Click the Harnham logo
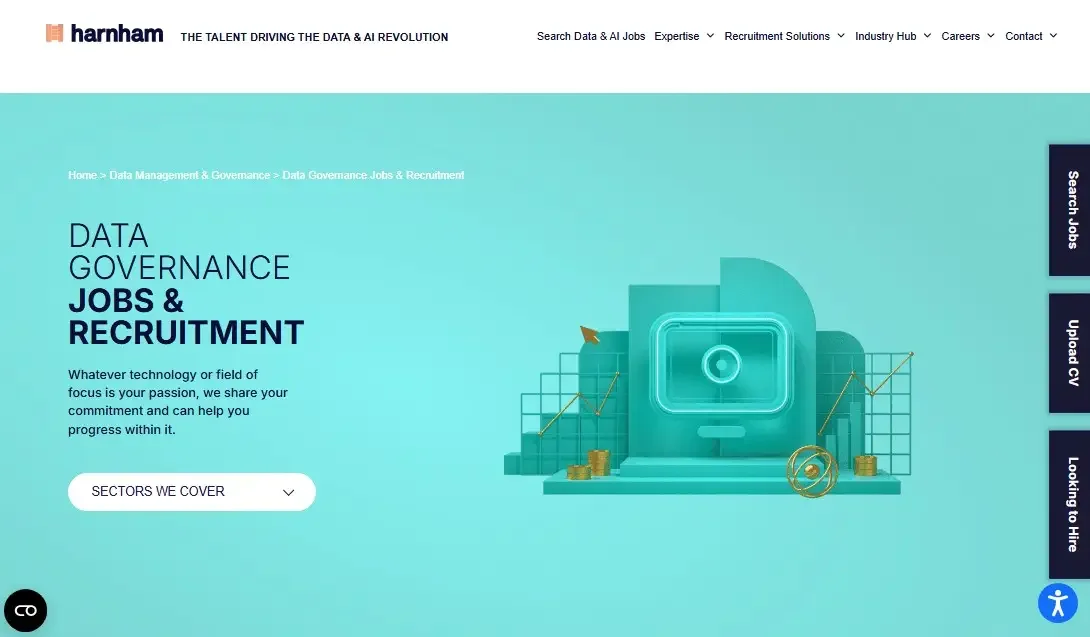 point(104,33)
